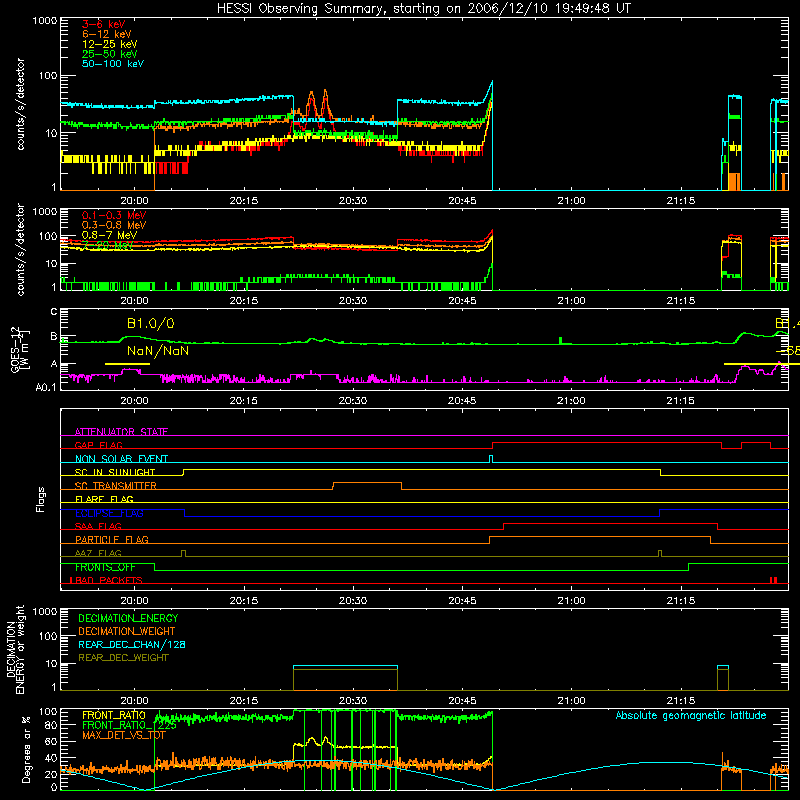This screenshot has width=800, height=800.
Task: Select the C tick label on GOES axis
Action: [x=53, y=312]
